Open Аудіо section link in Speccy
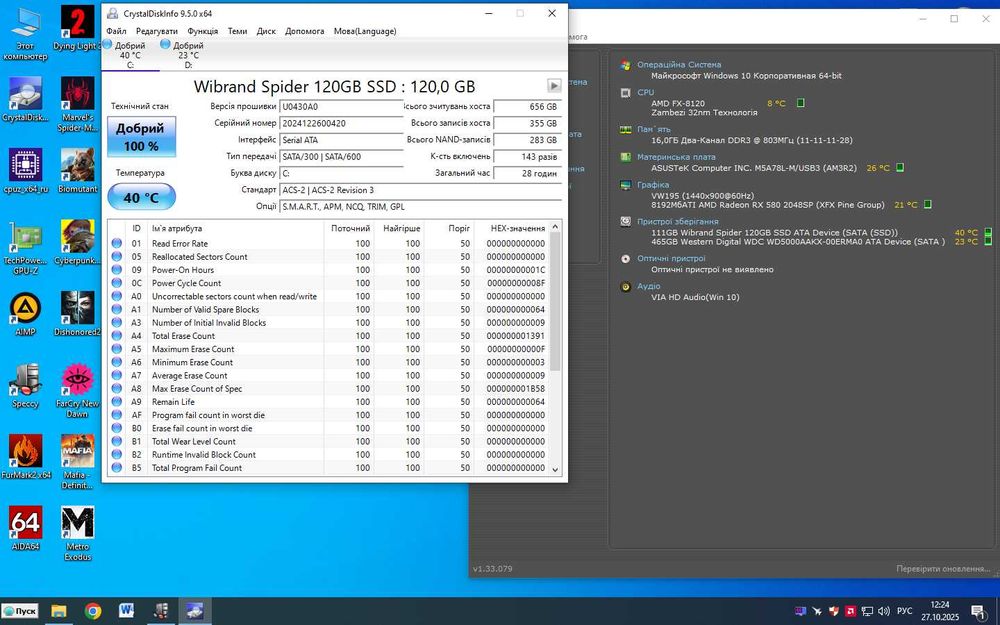Viewport: 1000px width, 625px height. pyautogui.click(x=648, y=286)
